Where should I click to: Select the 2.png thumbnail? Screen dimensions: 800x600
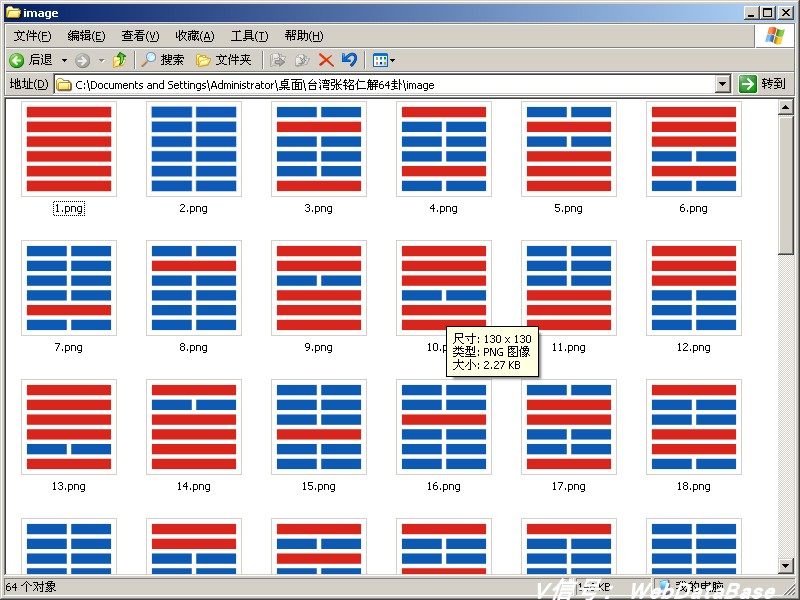194,148
